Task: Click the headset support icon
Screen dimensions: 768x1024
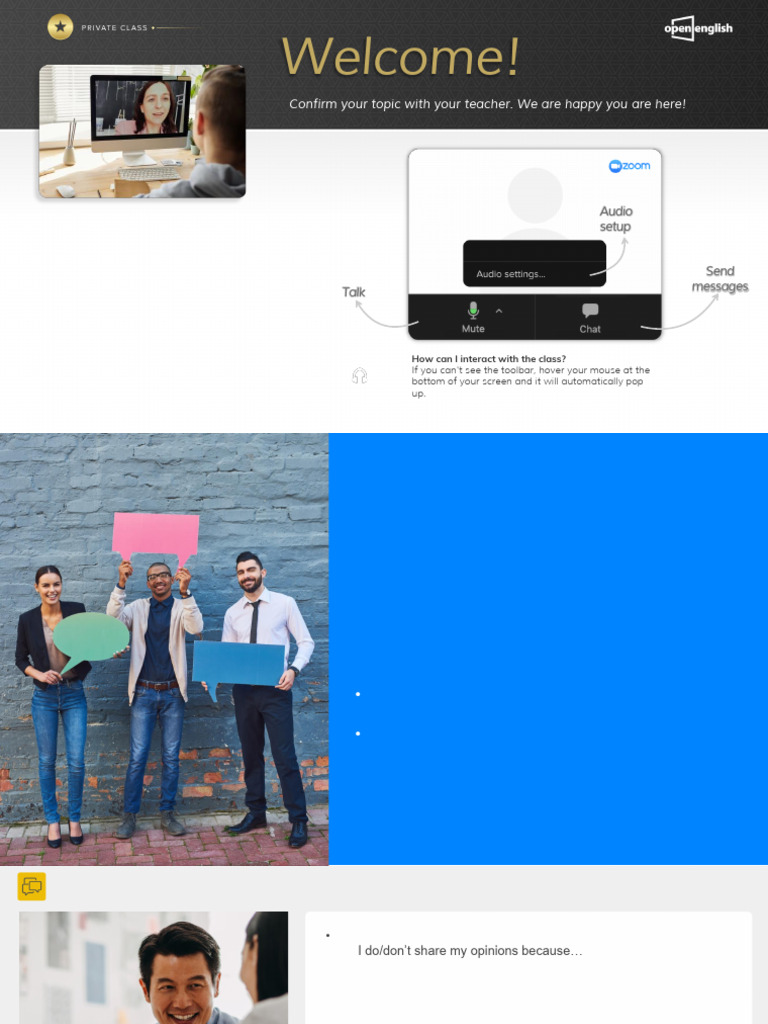Action: [360, 376]
